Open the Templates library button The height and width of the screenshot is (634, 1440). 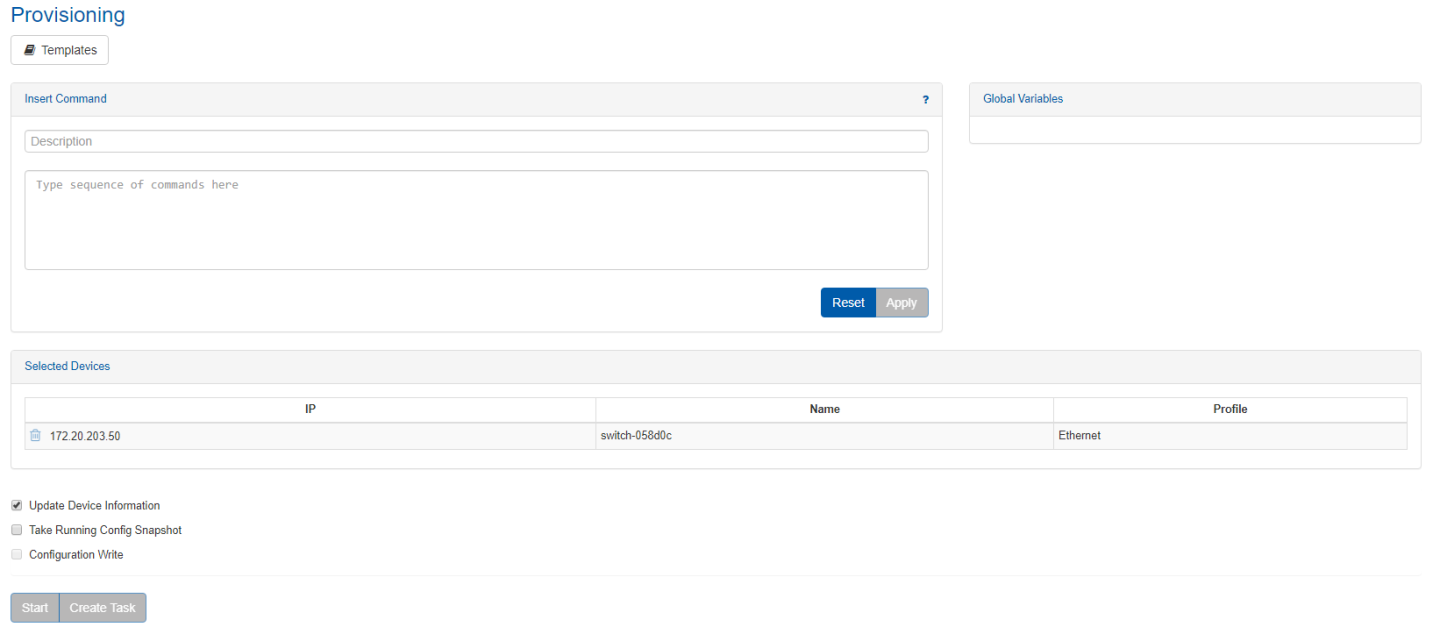click(x=60, y=50)
